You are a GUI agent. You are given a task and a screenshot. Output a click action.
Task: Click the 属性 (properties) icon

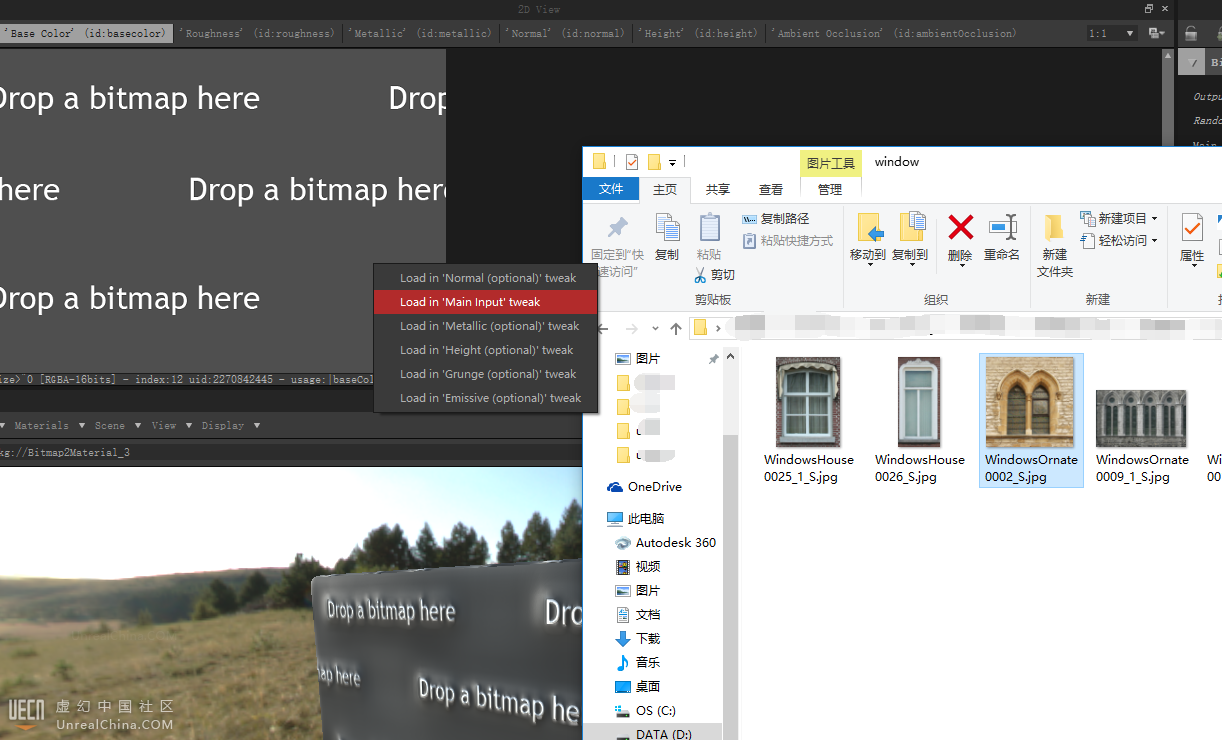pyautogui.click(x=1191, y=228)
